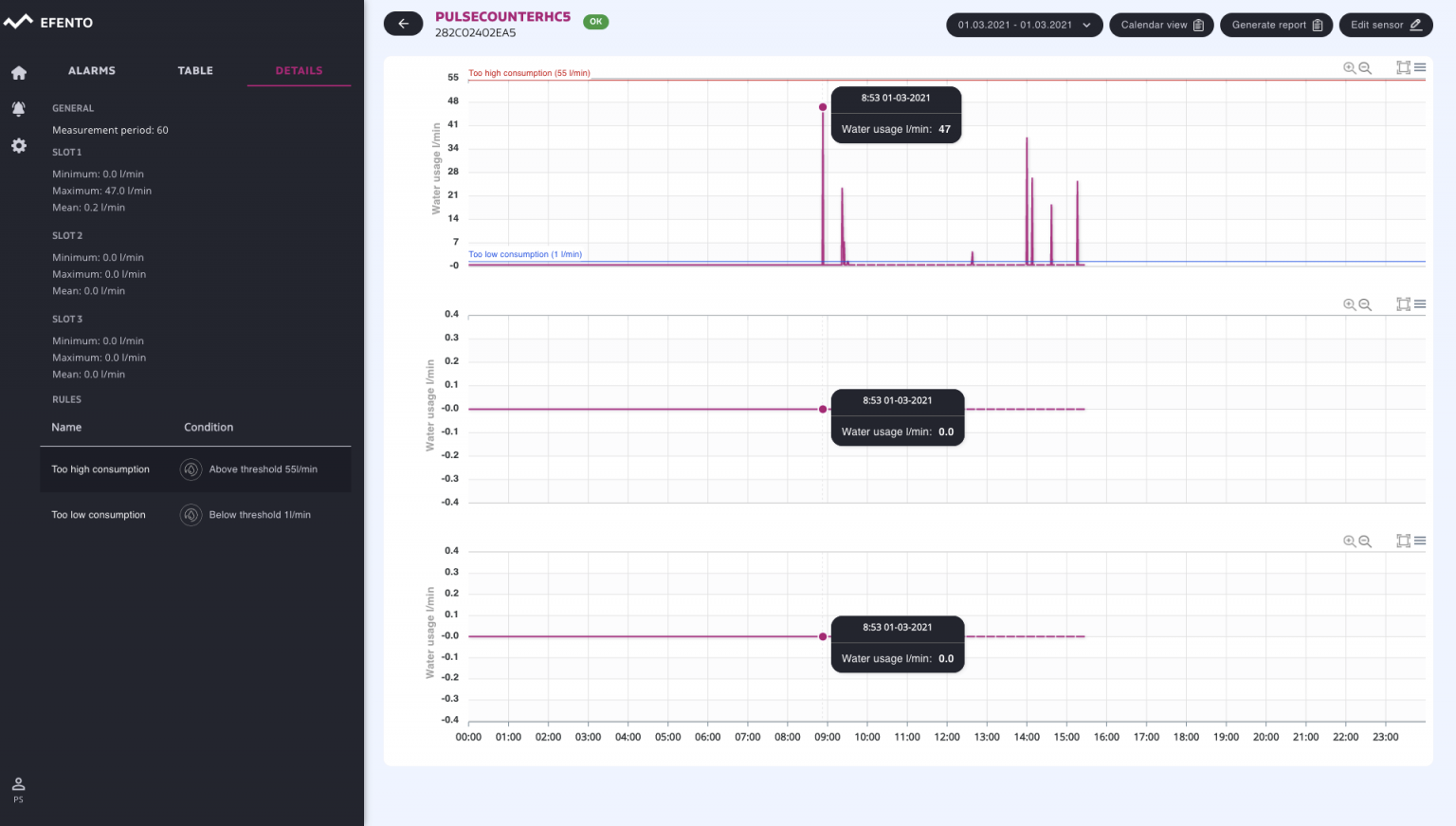The height and width of the screenshot is (826, 1456).
Task: Switch to the Alarms tab
Action: click(92, 71)
